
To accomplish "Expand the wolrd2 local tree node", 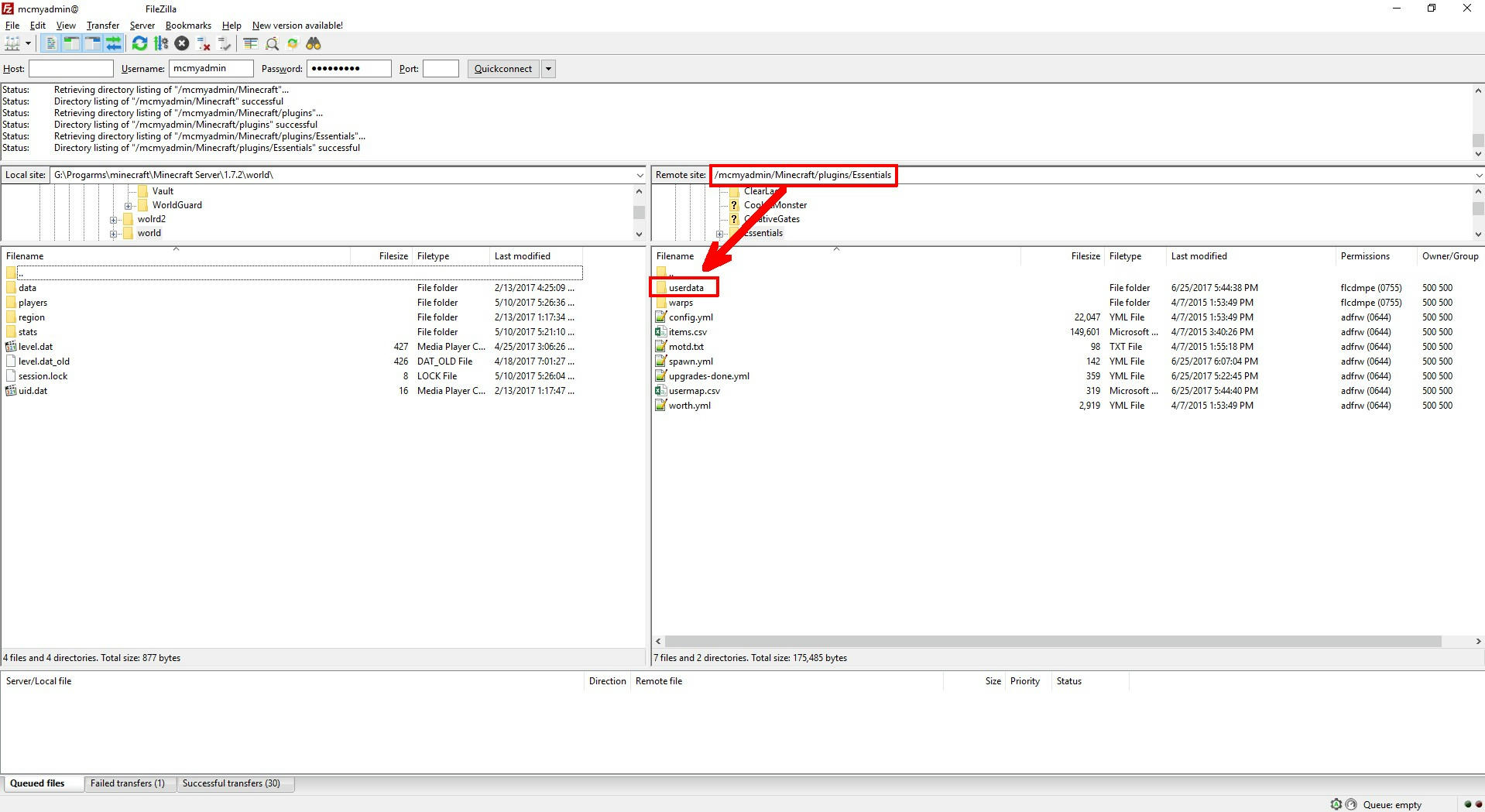I will click(114, 220).
